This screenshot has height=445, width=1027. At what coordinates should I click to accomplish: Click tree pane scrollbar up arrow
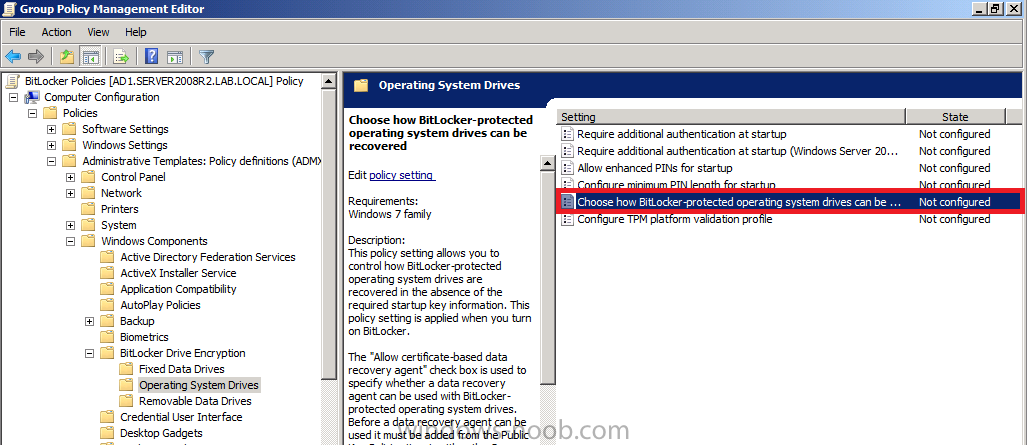click(x=329, y=81)
